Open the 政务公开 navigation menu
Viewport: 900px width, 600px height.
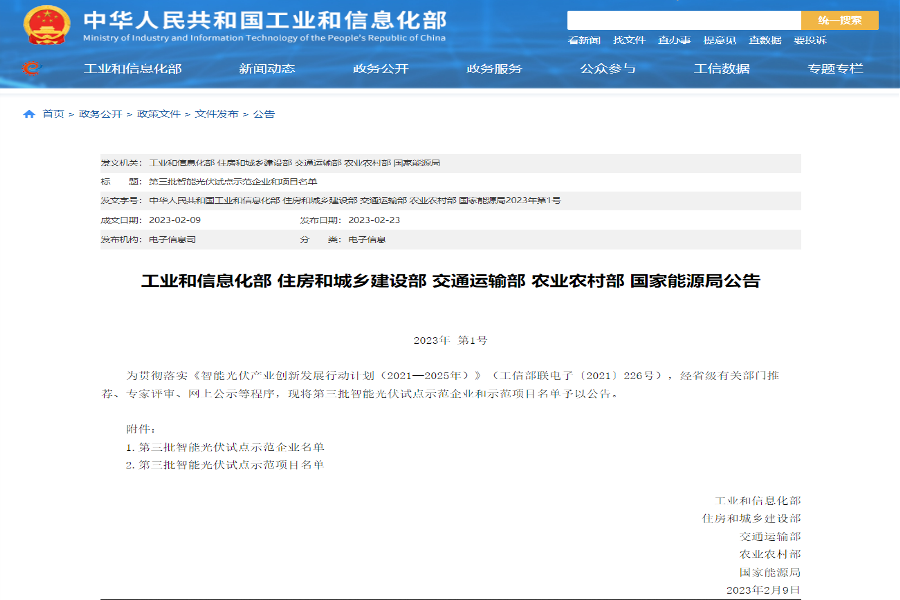381,69
